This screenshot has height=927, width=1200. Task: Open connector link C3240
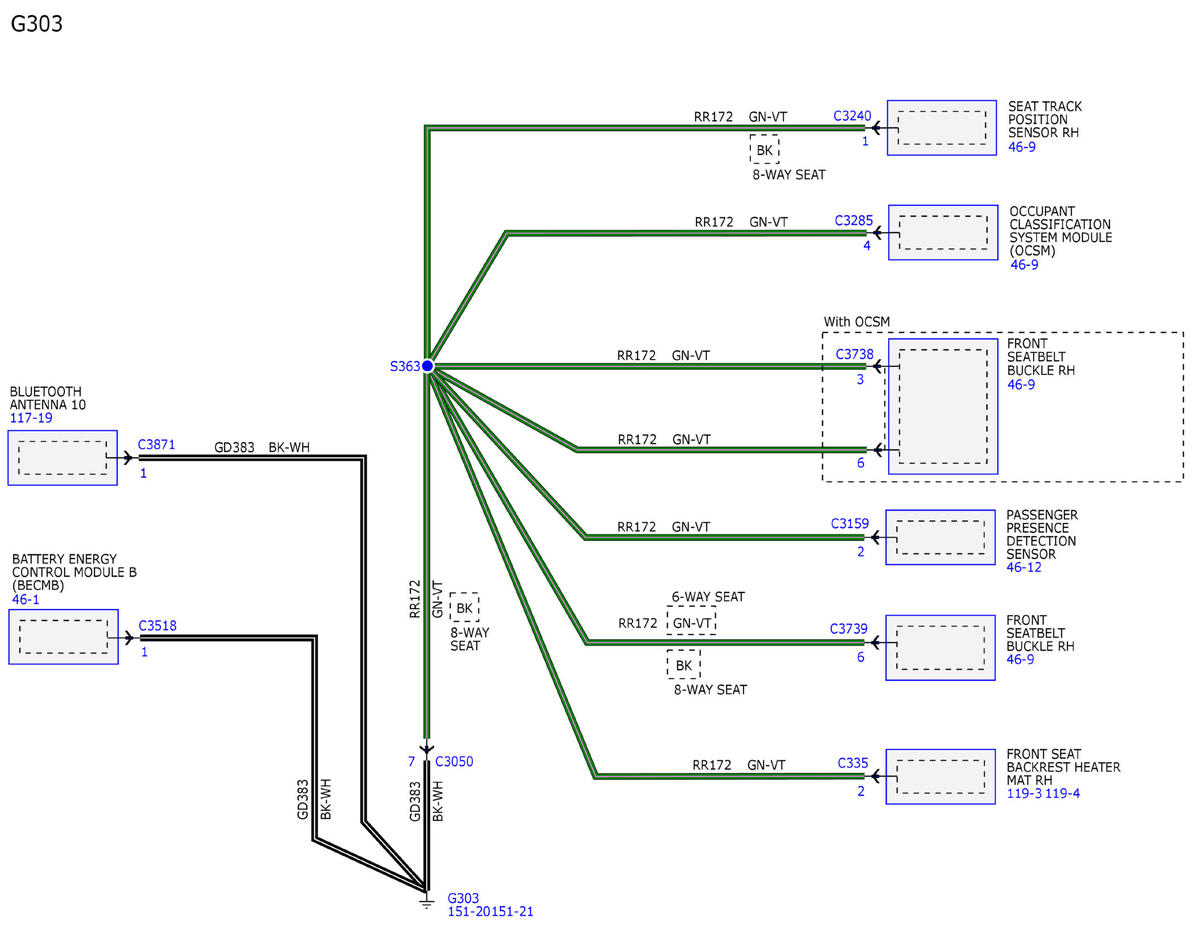click(851, 116)
